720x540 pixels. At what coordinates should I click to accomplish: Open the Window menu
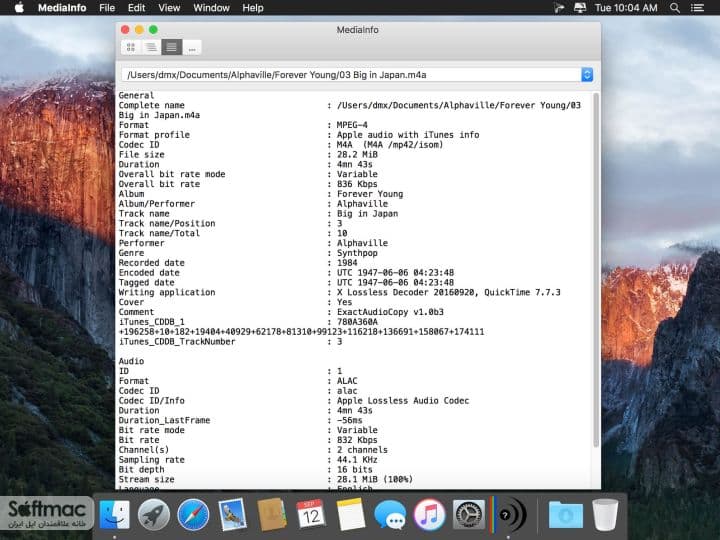(x=211, y=8)
